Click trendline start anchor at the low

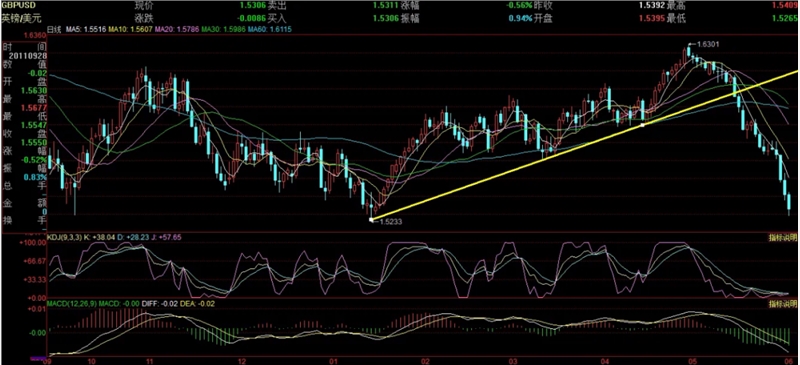(x=371, y=220)
